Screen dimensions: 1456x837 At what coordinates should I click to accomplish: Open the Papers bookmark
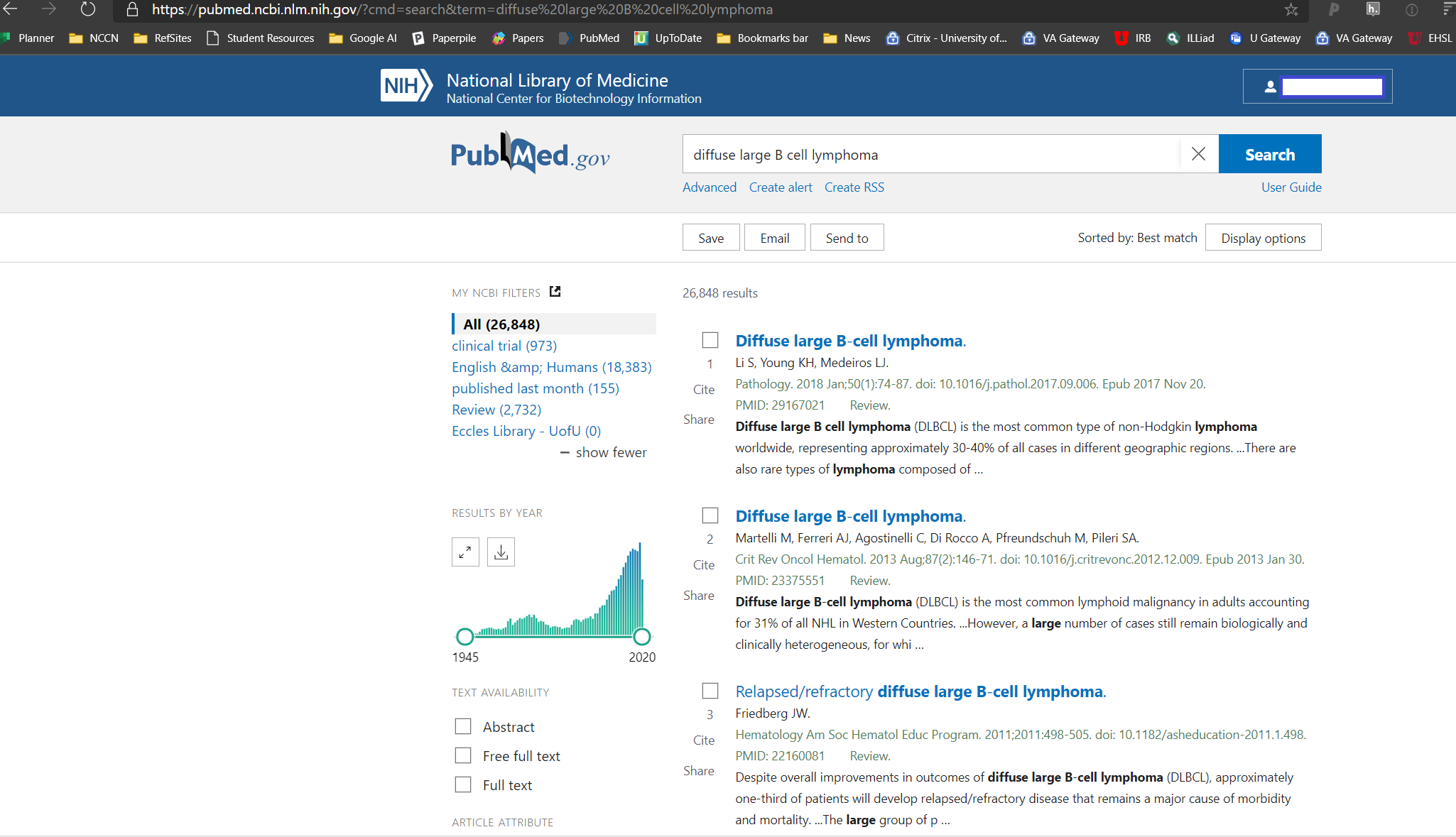[518, 38]
